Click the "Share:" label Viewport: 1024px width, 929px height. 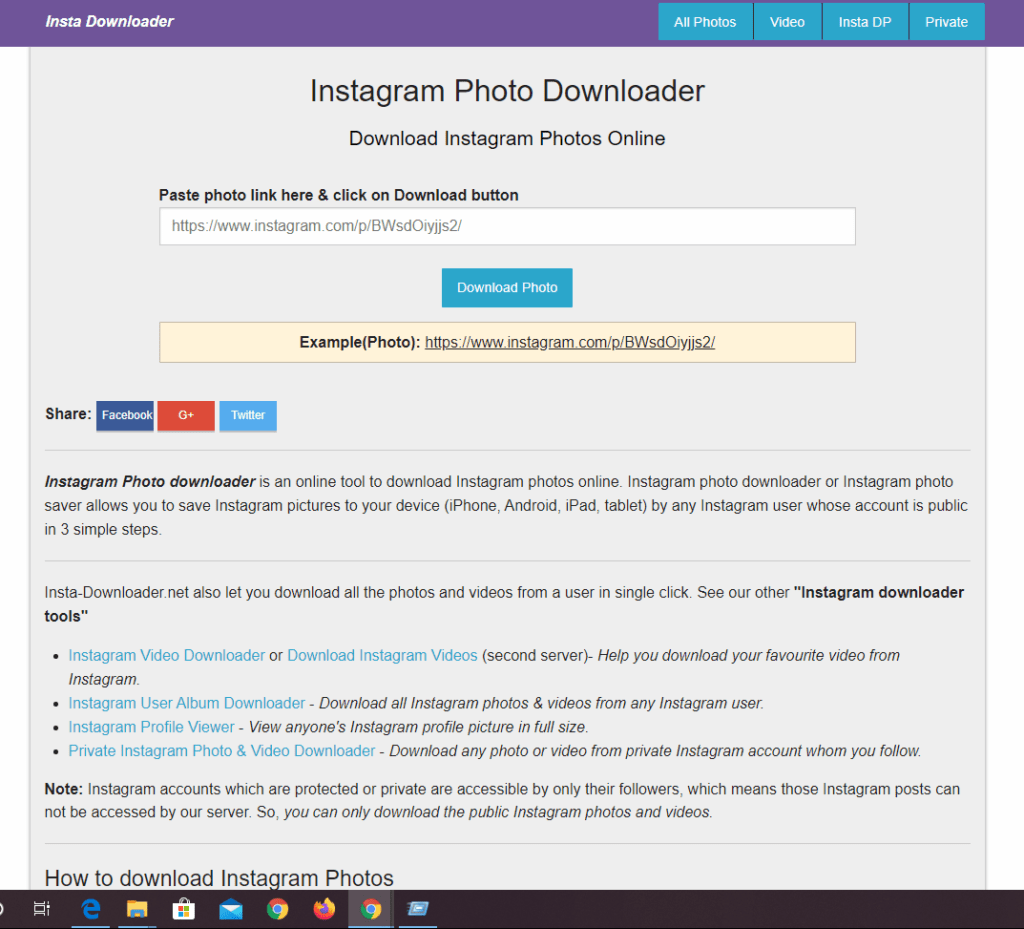point(69,414)
